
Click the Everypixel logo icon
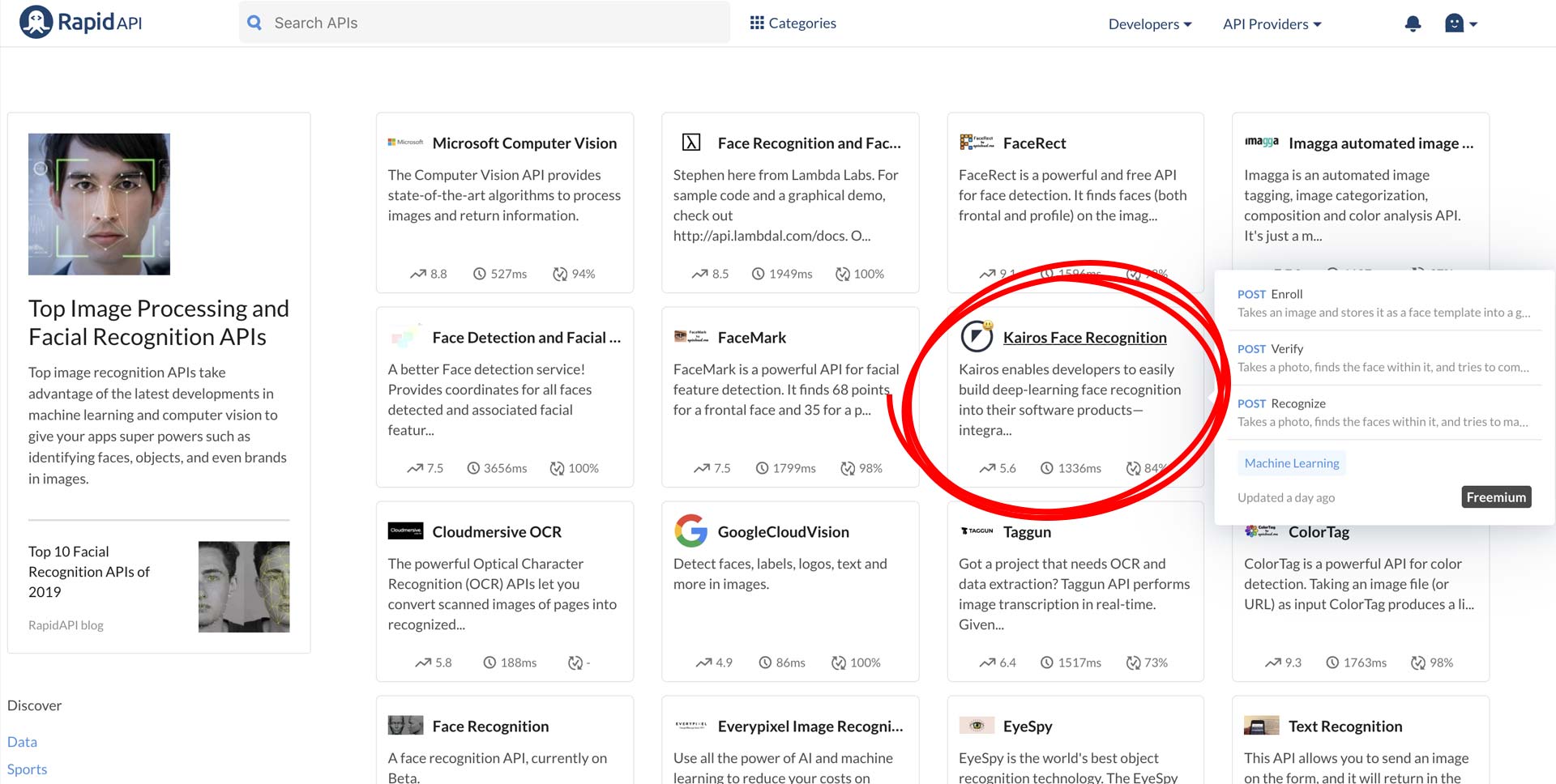[x=690, y=726]
